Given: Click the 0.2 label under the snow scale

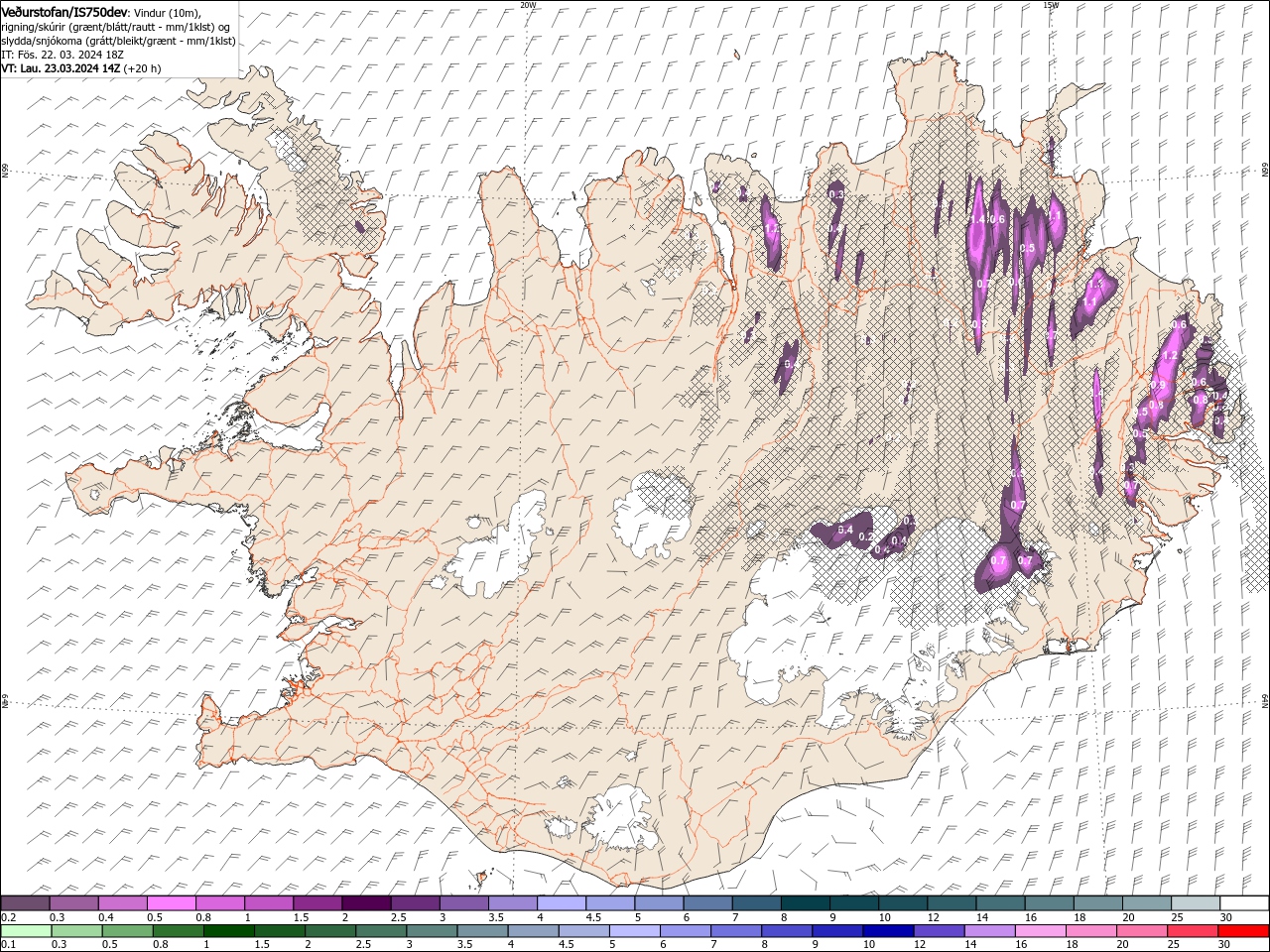Looking at the screenshot, I should (x=8, y=917).
